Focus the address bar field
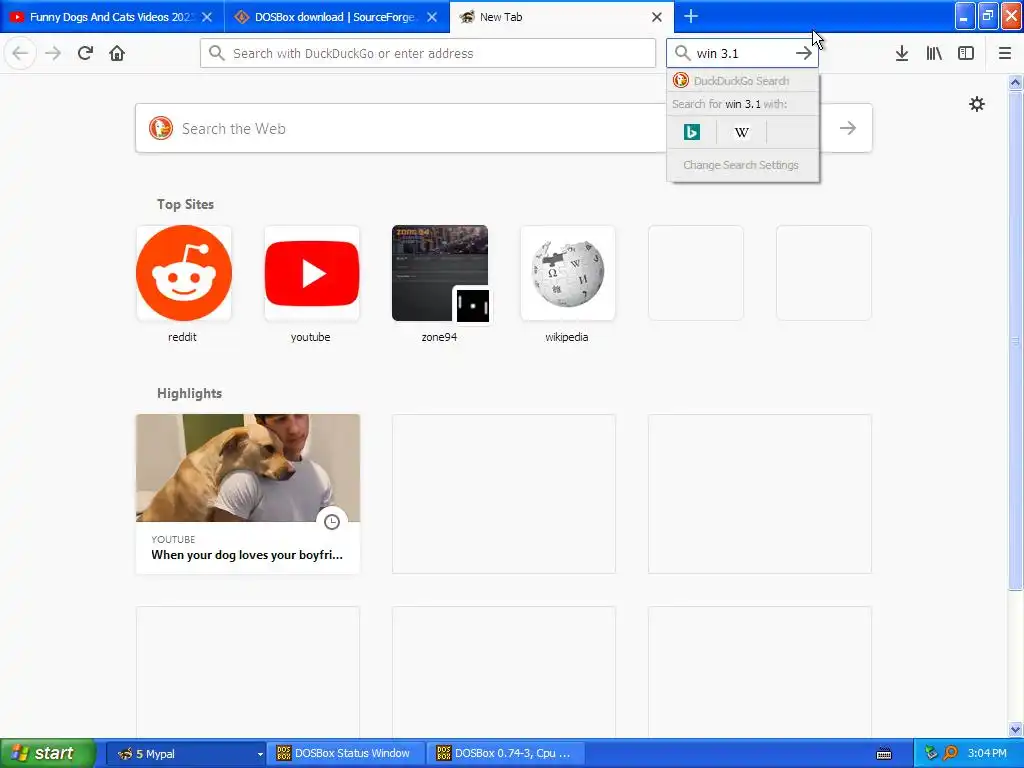This screenshot has height=768, width=1024. pyautogui.click(x=428, y=53)
